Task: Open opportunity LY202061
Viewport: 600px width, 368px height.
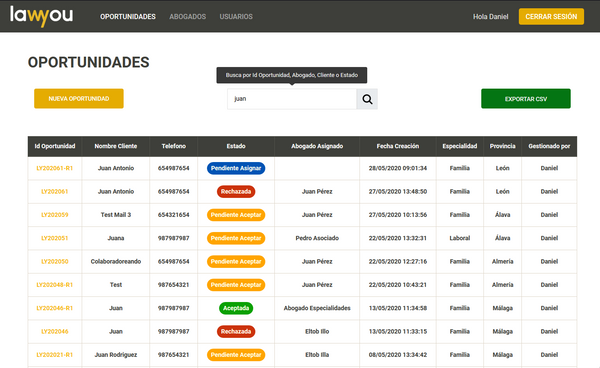Action: pos(55,191)
